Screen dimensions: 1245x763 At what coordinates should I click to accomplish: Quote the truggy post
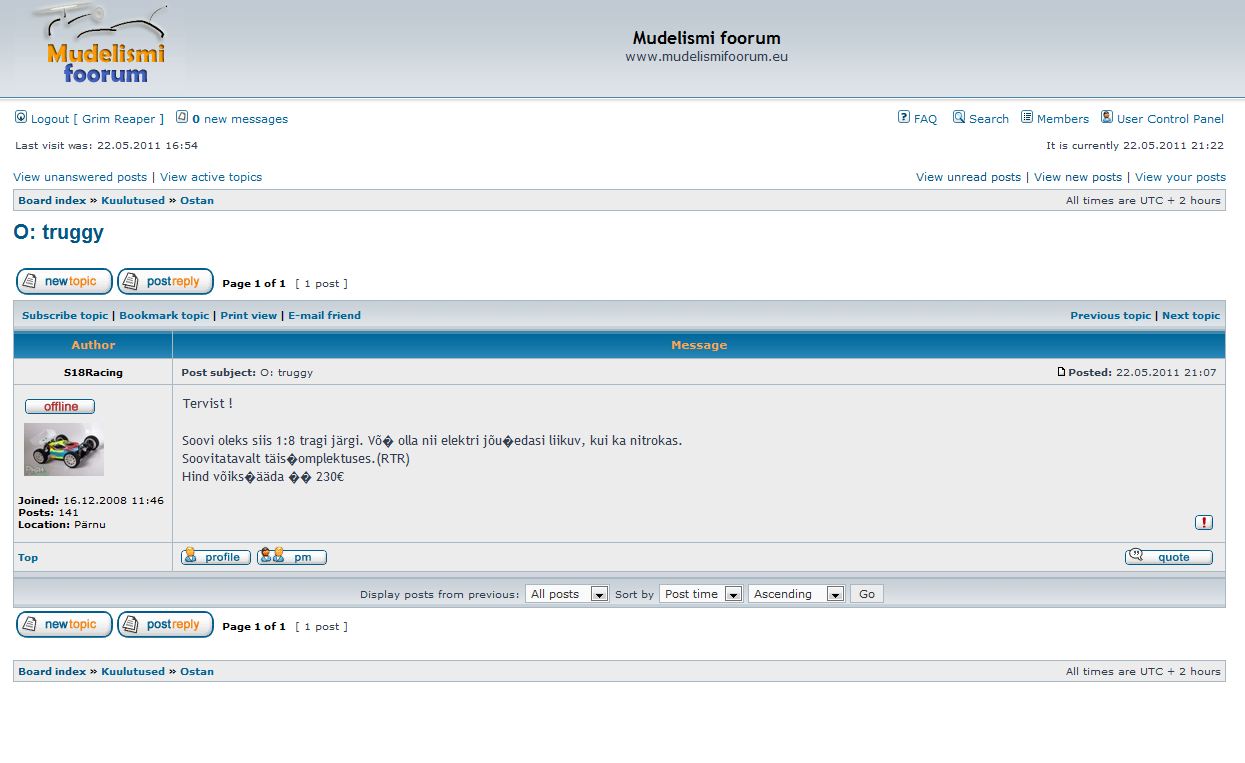point(1168,557)
